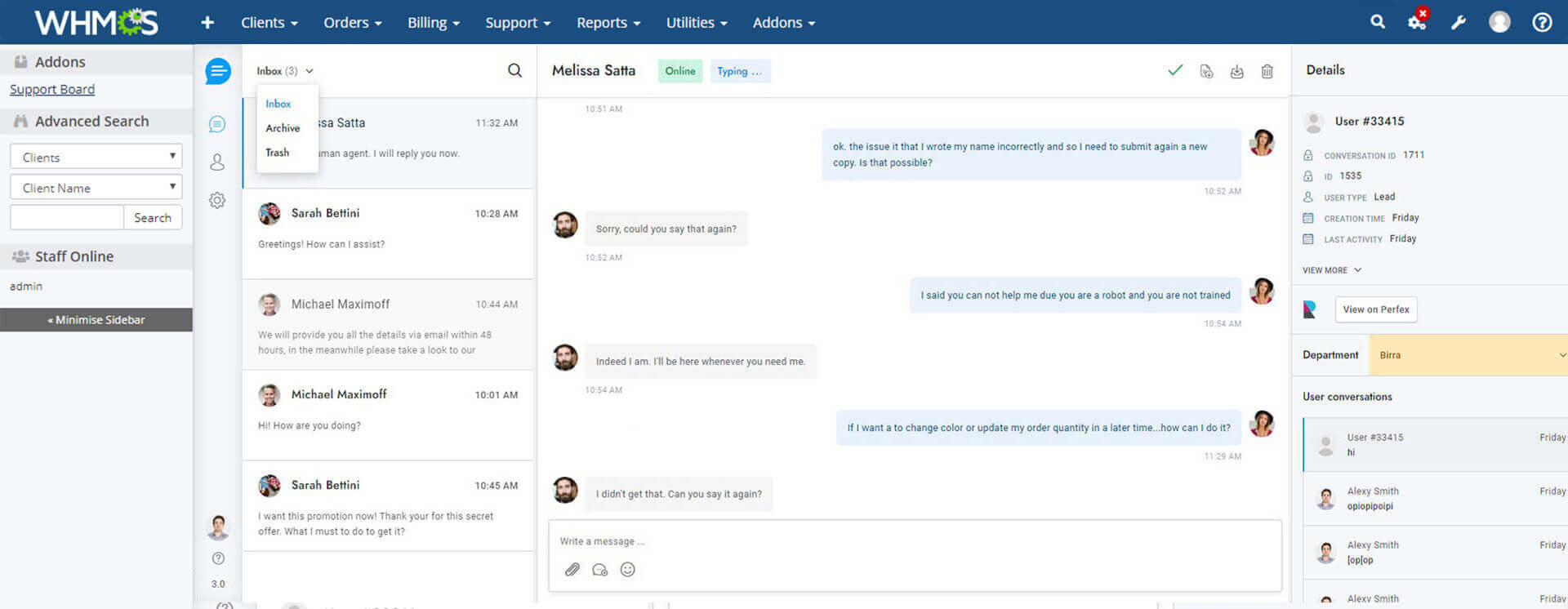Expand the Inbox (3) dropdown
1568x609 pixels.
(285, 71)
